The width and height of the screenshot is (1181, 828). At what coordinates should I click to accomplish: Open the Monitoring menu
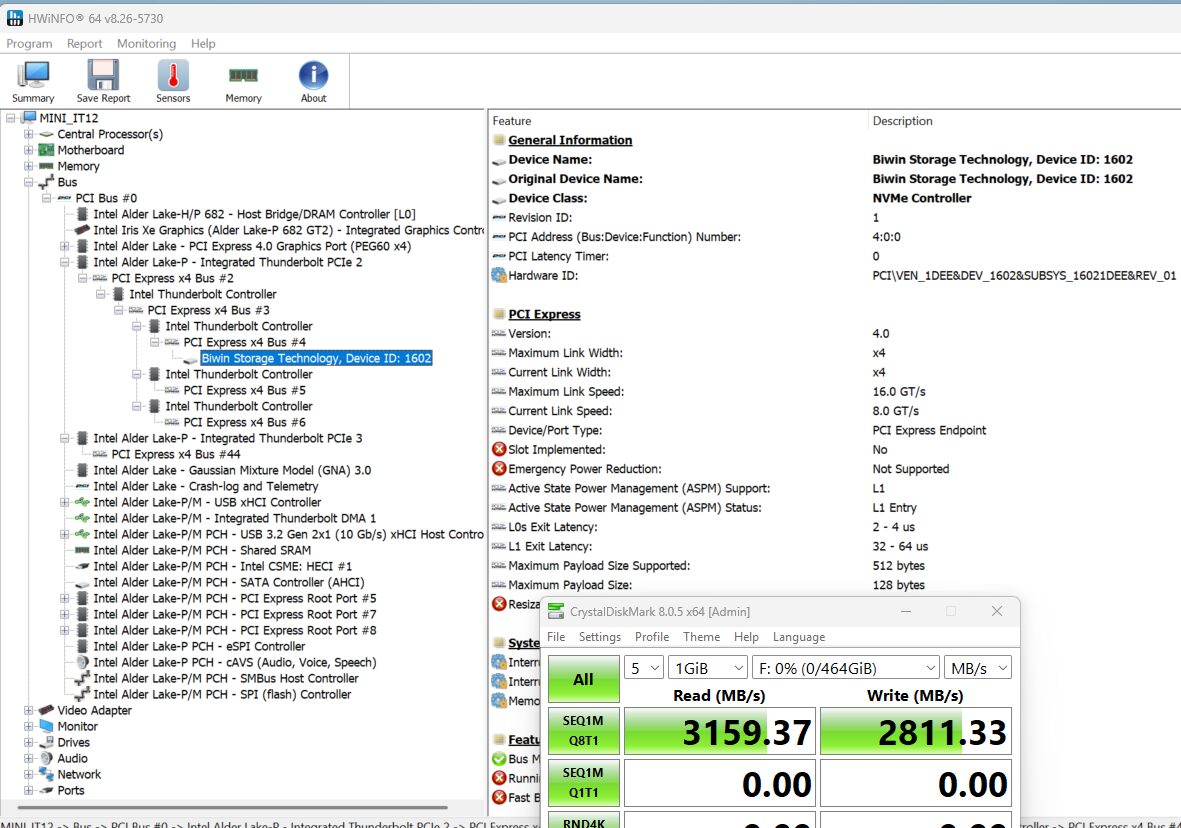146,44
